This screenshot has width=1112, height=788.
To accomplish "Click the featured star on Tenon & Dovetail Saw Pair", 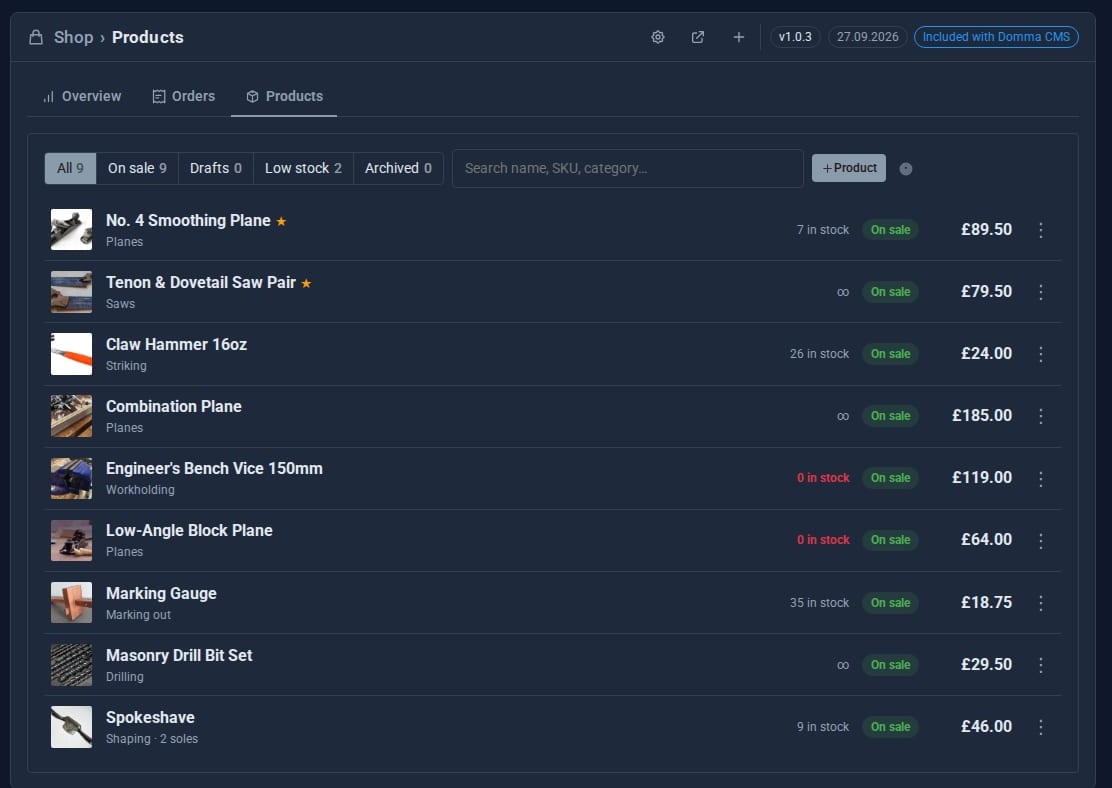I will [x=306, y=283].
